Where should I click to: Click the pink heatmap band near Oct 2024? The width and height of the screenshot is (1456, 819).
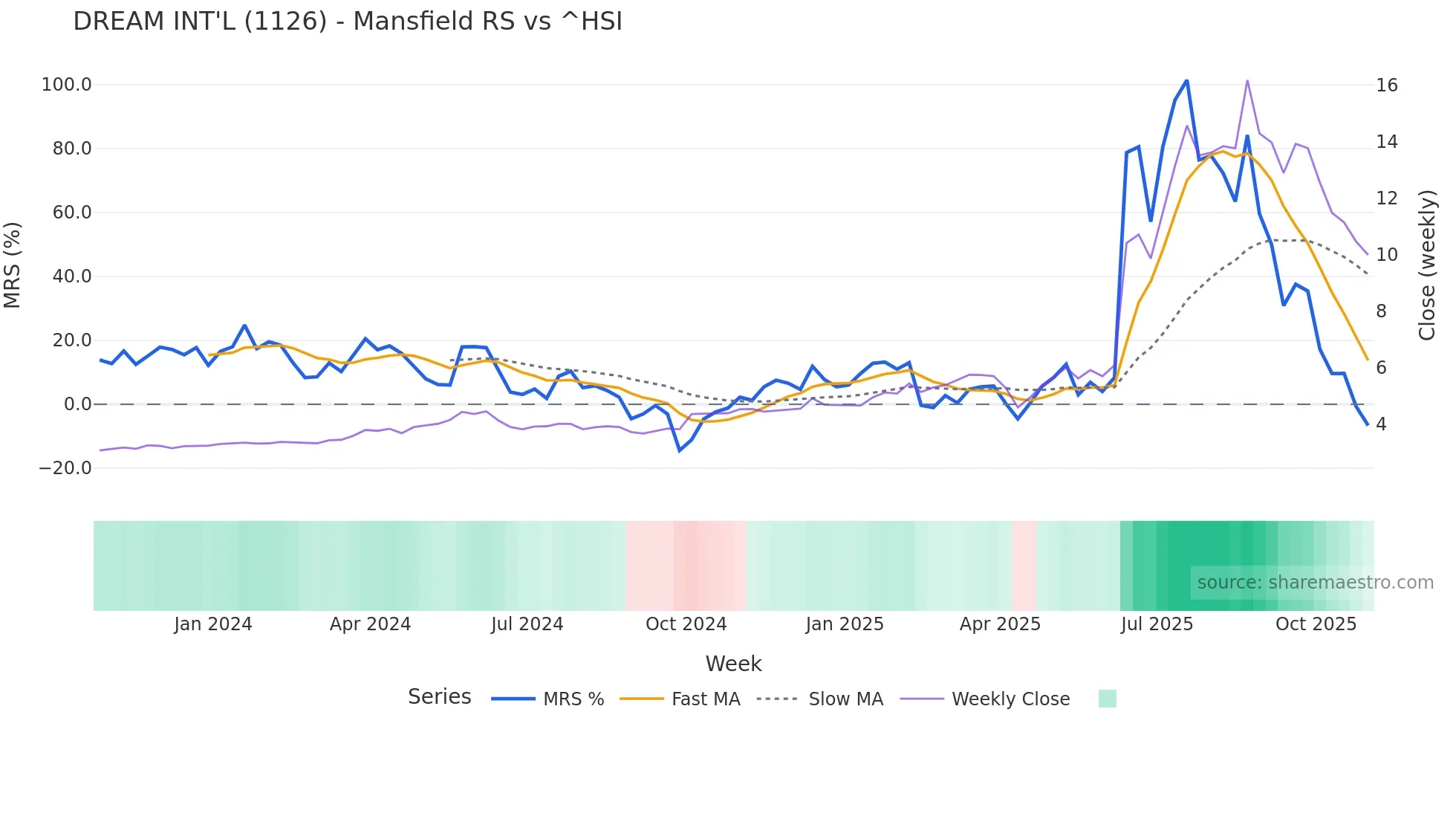[x=686, y=566]
